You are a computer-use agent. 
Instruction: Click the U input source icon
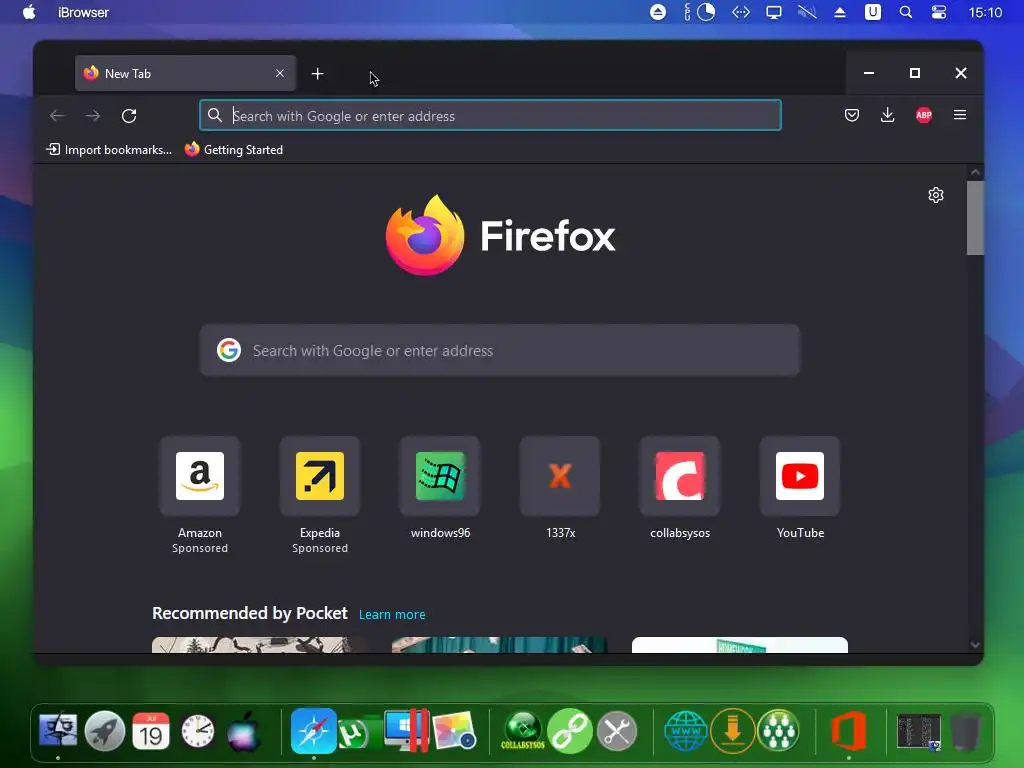coord(872,12)
